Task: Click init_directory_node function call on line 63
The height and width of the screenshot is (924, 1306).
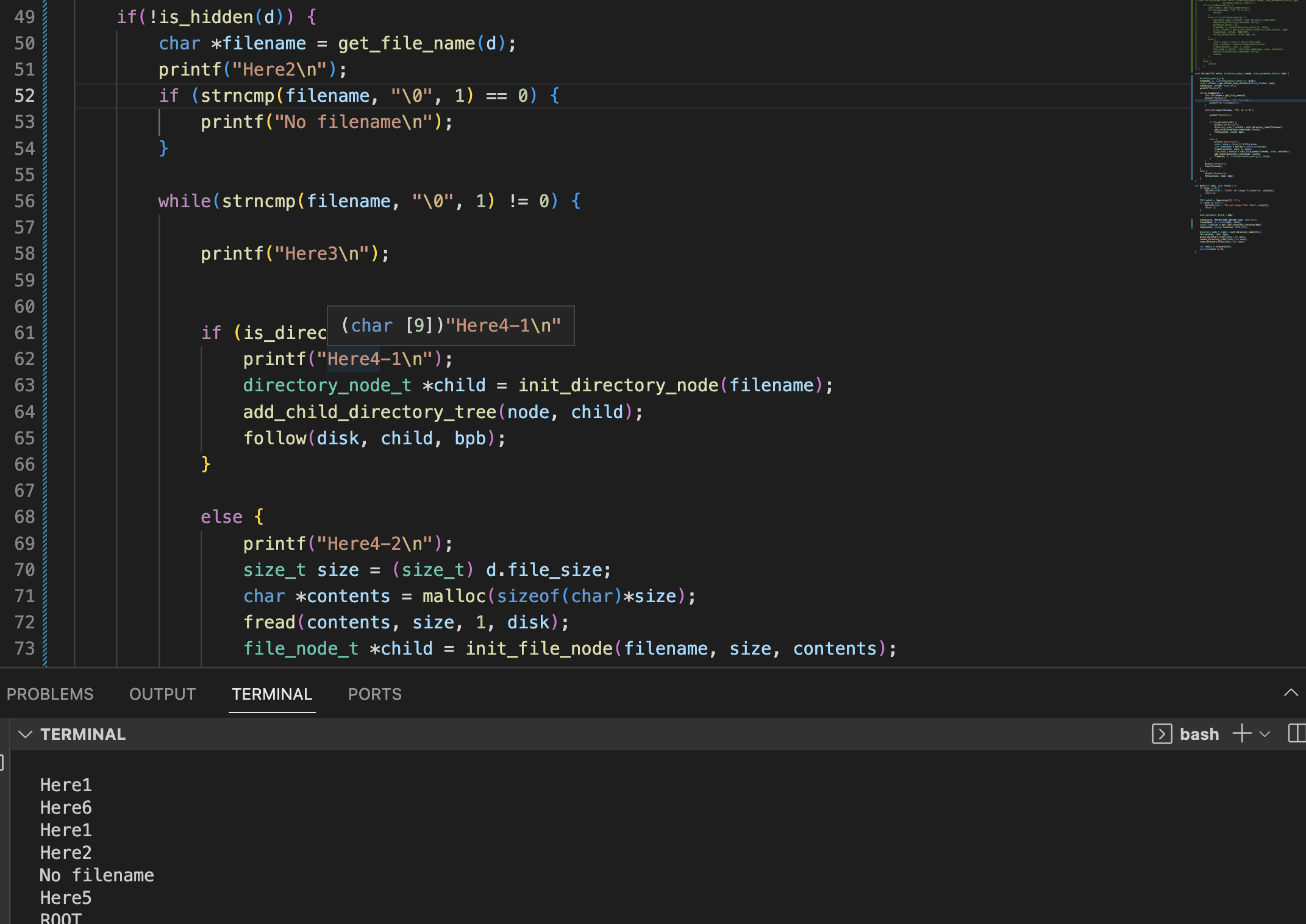Action: point(618,385)
